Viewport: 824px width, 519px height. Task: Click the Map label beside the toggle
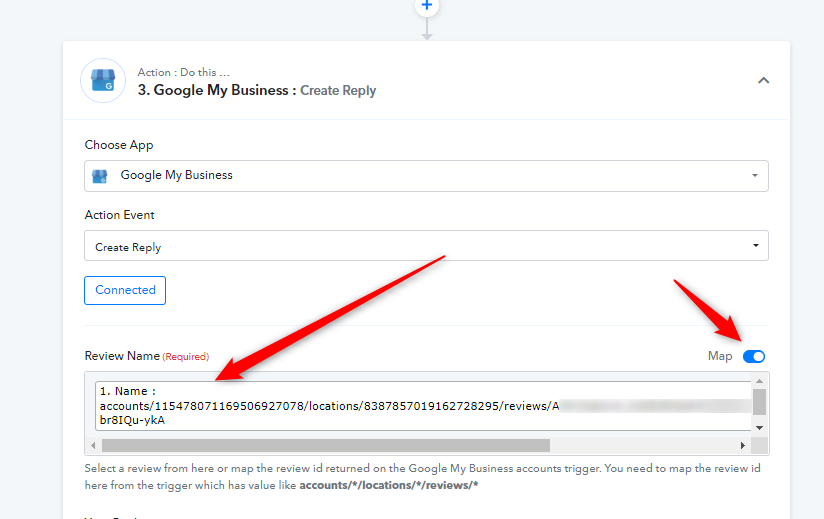(720, 356)
